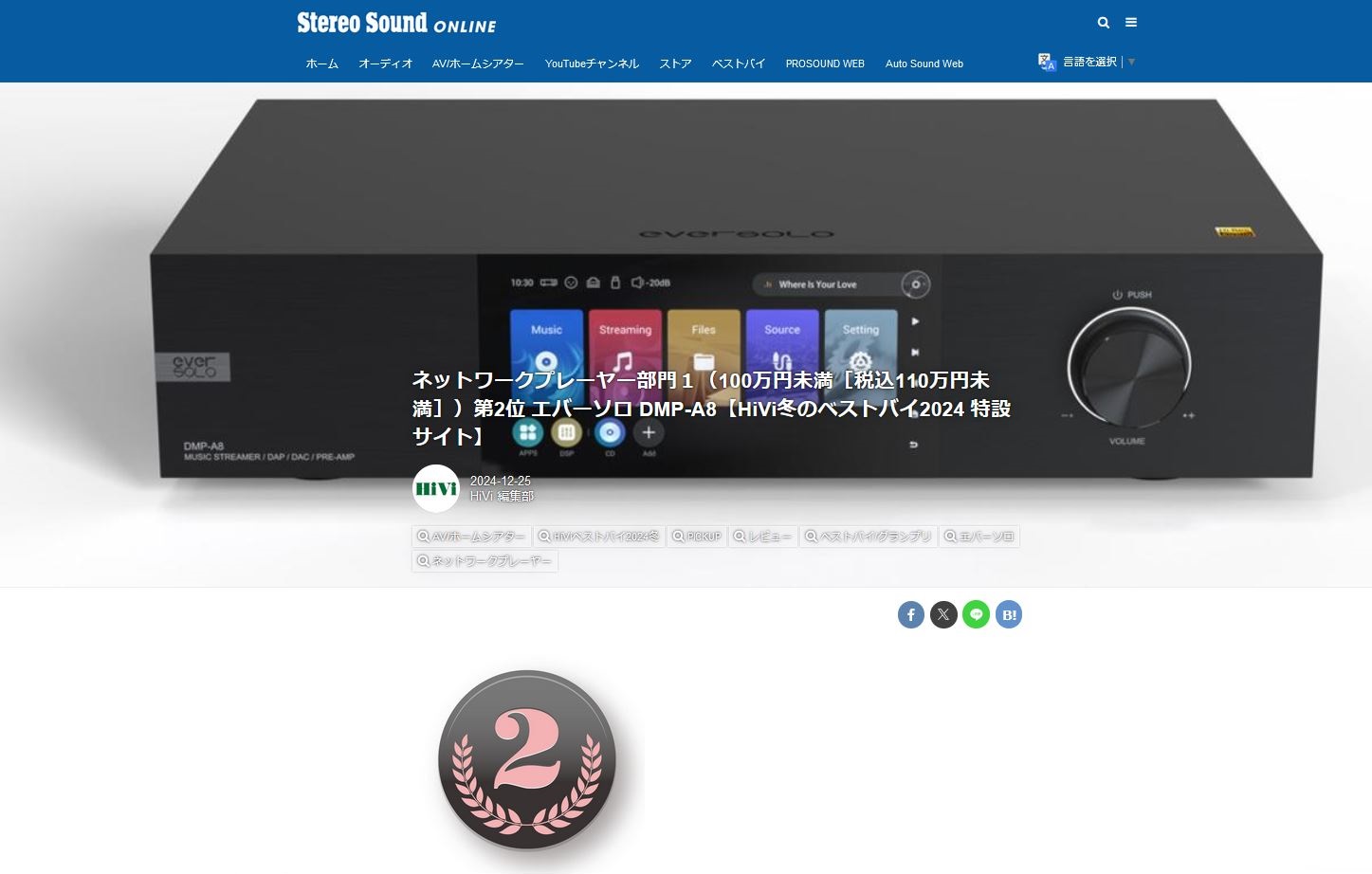Open the YouTubeチャンネル nav item

592,64
